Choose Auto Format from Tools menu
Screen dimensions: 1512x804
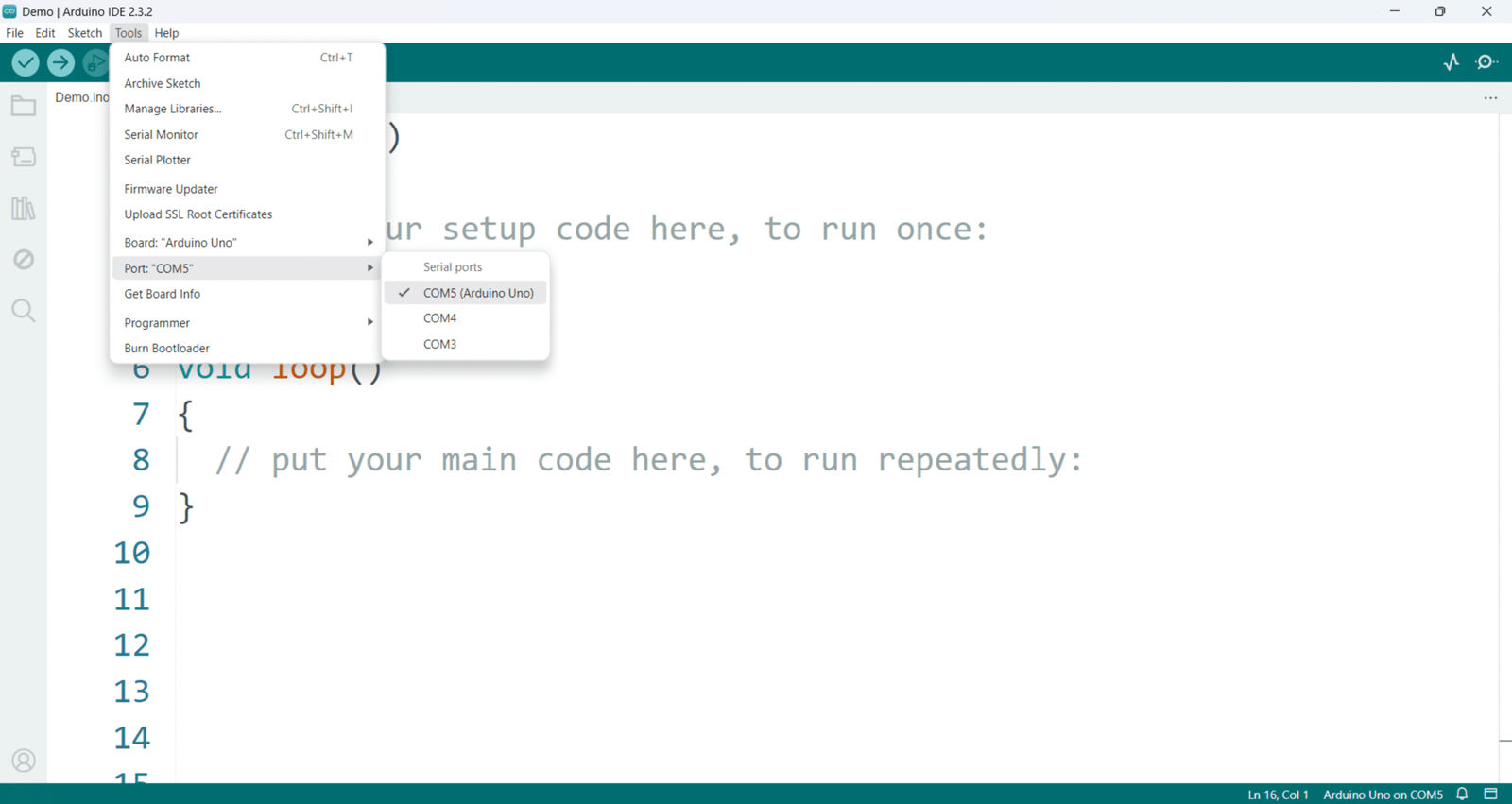coord(247,58)
